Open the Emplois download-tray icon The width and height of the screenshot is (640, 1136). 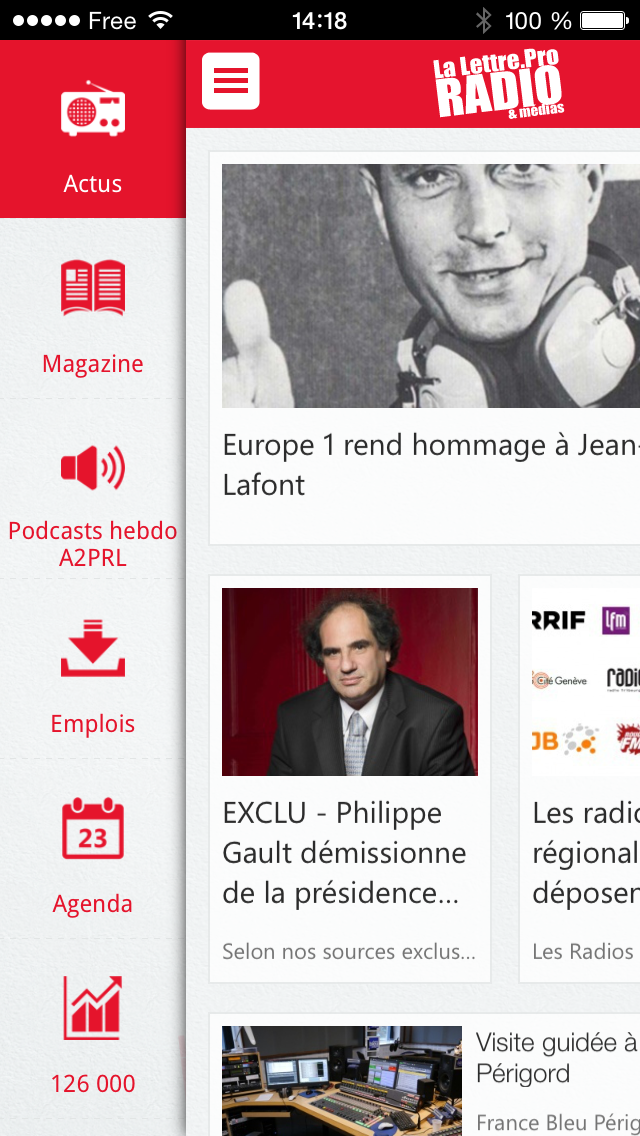click(93, 648)
